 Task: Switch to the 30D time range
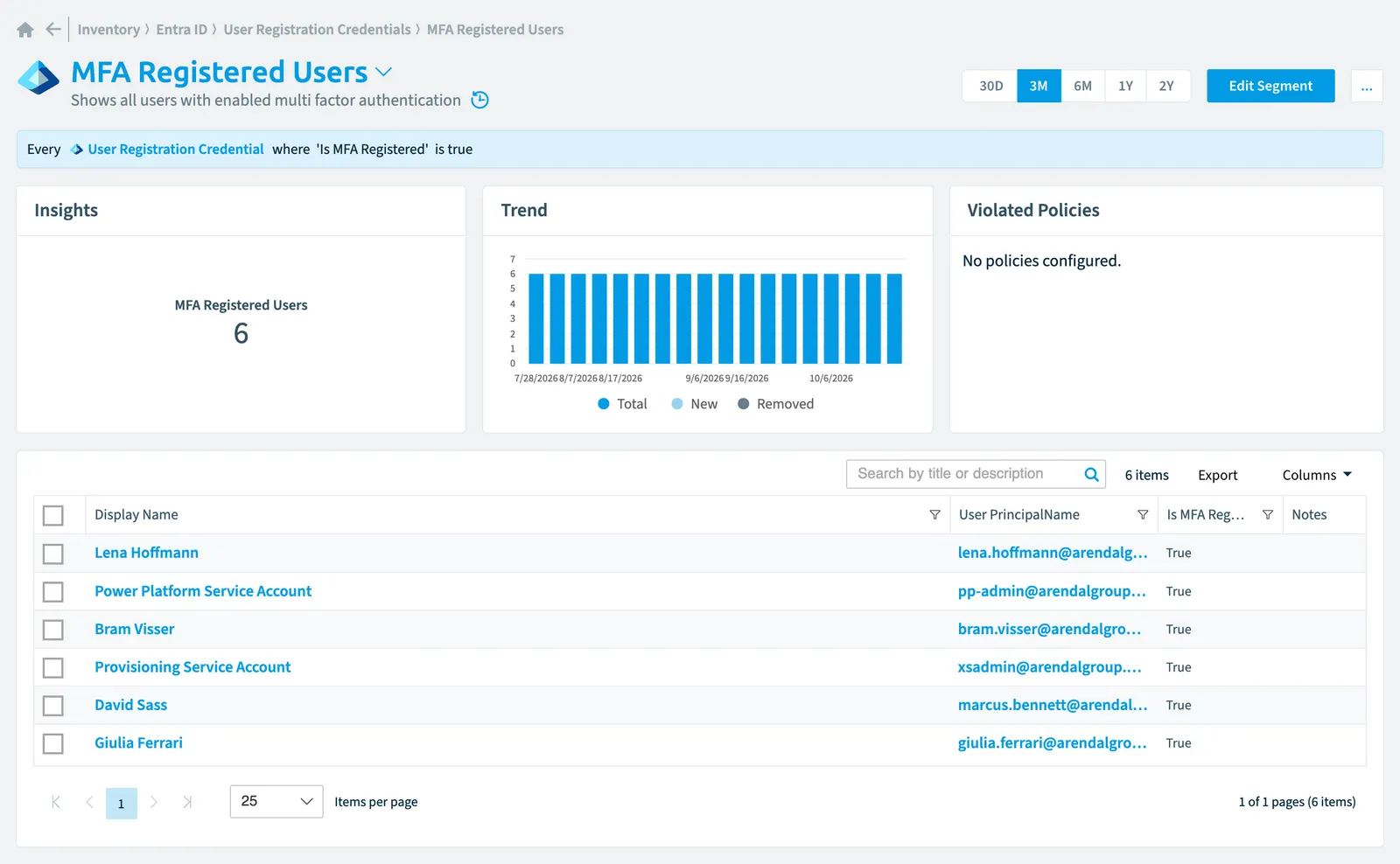[x=990, y=86]
